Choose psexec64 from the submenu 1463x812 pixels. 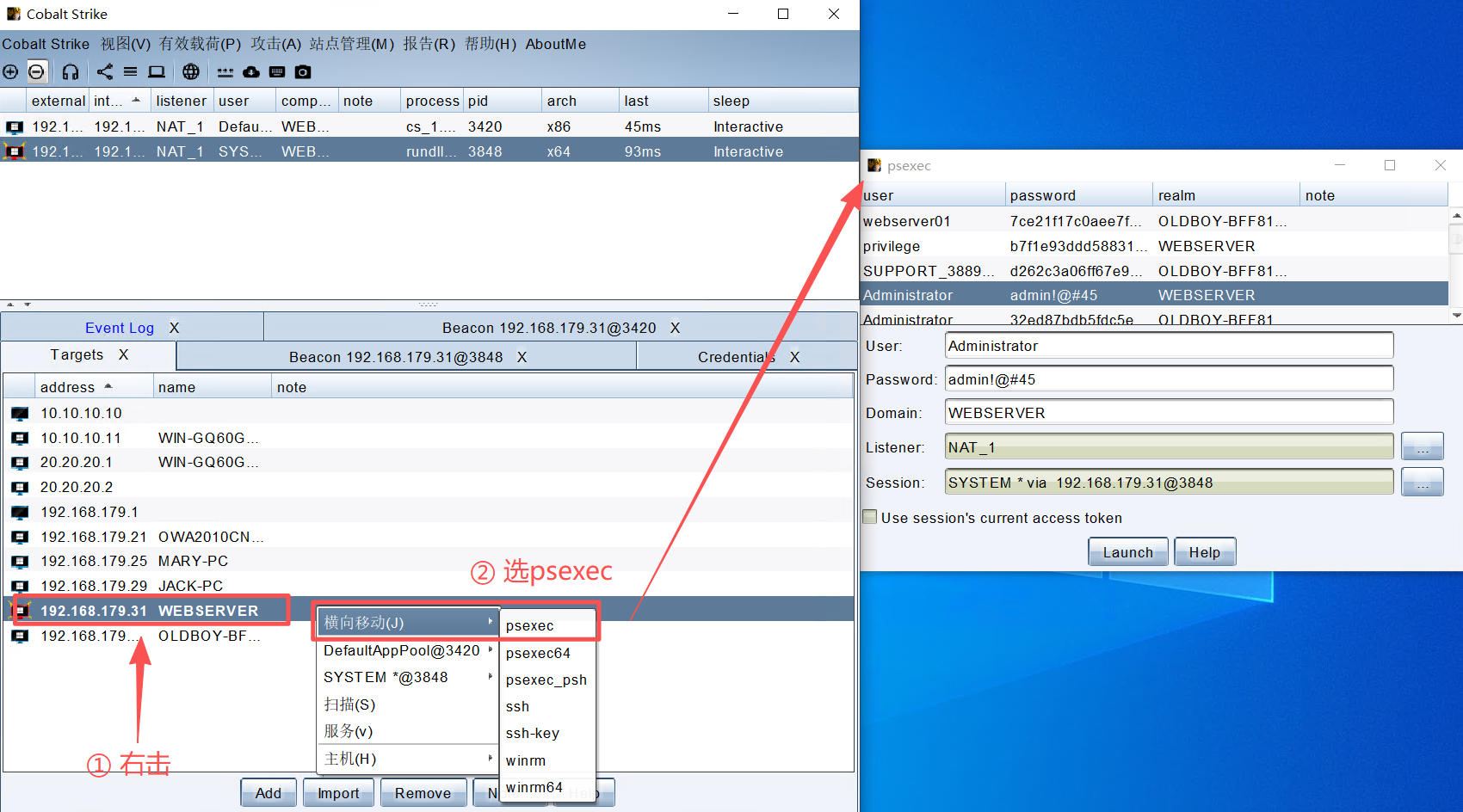click(547, 653)
